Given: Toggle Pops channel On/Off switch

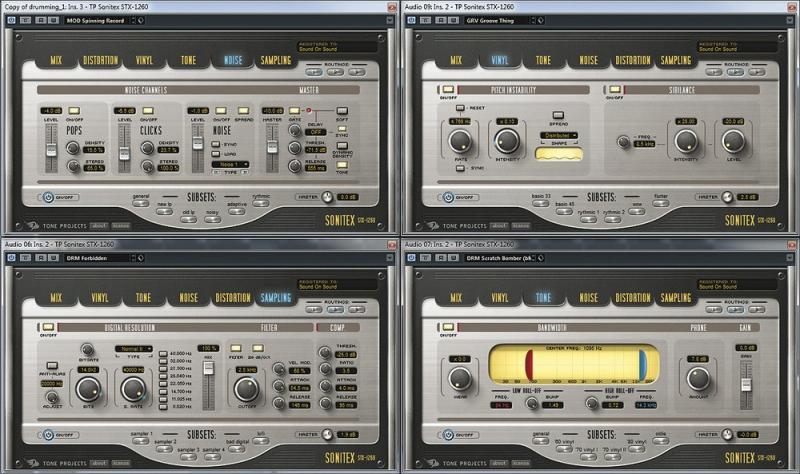Looking at the screenshot, I should pos(74,111).
